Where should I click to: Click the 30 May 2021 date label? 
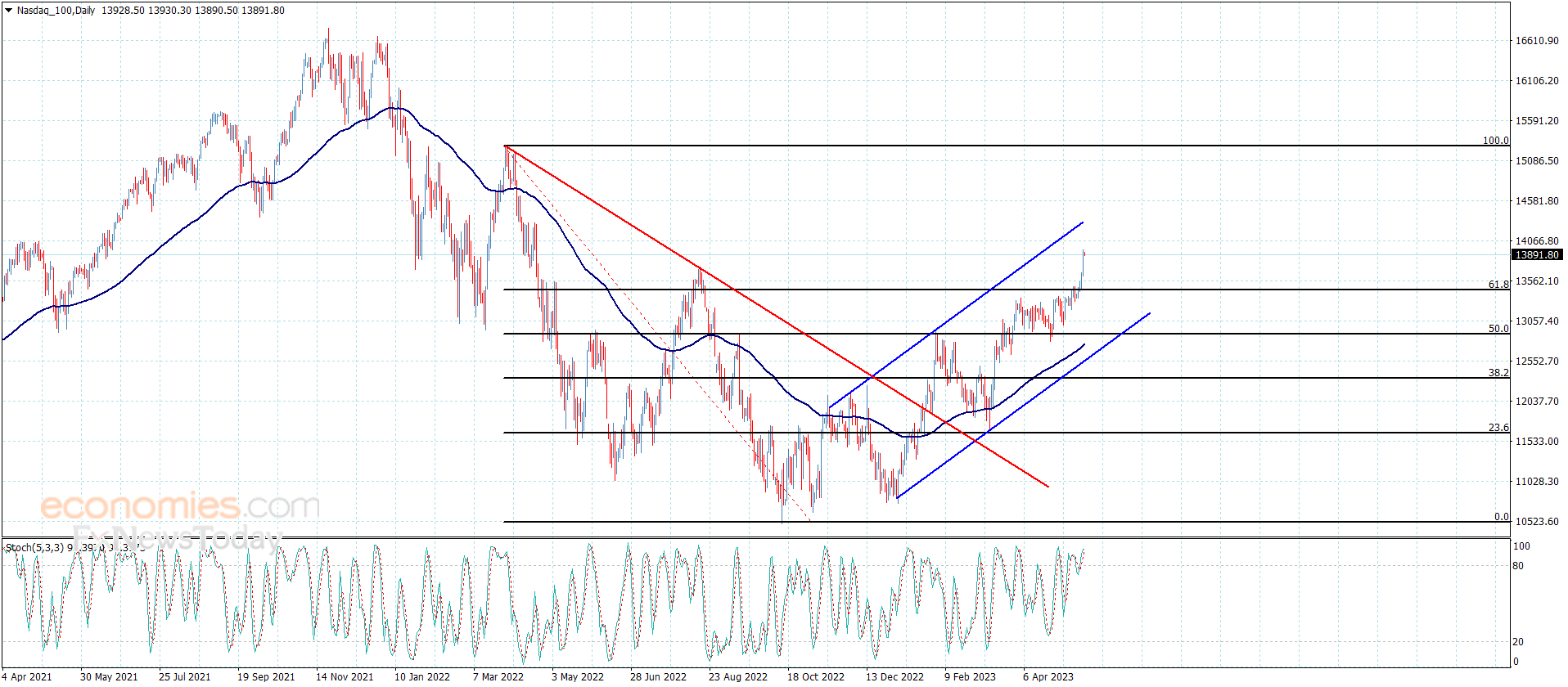[109, 676]
